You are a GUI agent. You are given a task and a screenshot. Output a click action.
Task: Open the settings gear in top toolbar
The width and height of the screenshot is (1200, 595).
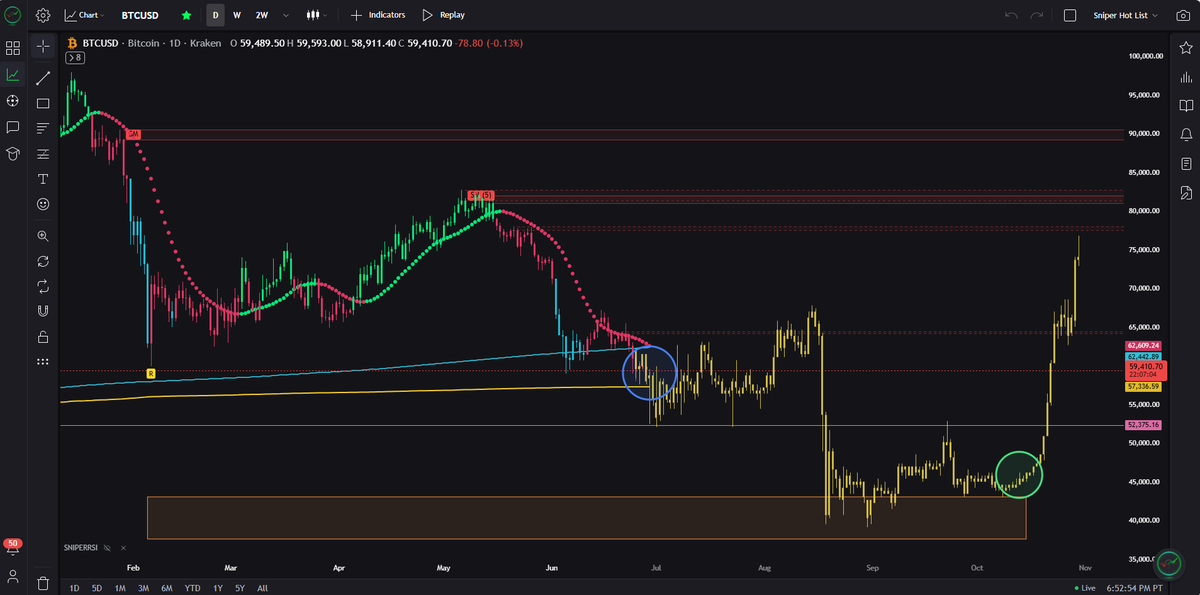click(43, 15)
